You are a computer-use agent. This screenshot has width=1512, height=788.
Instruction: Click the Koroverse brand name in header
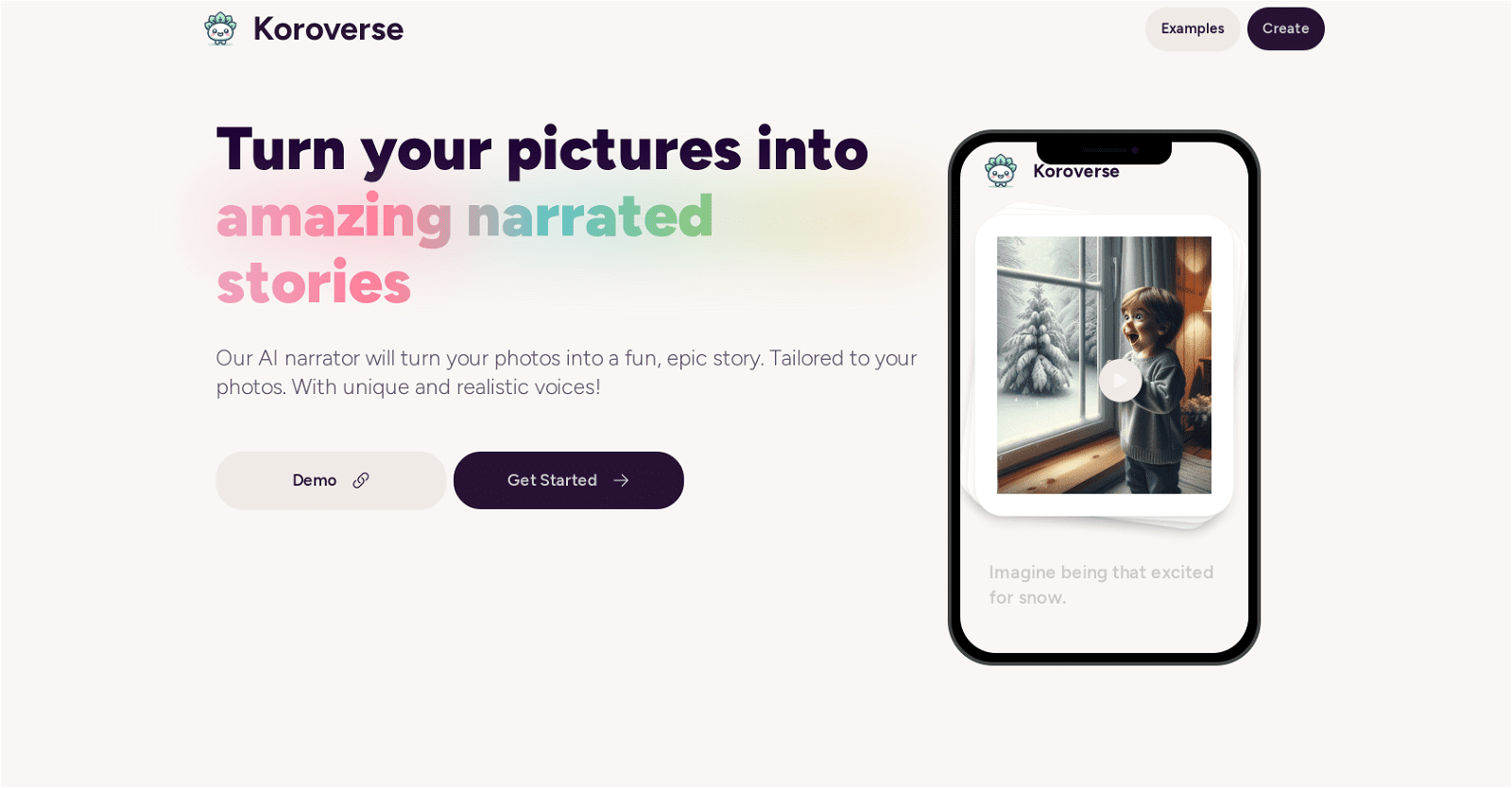coord(328,29)
